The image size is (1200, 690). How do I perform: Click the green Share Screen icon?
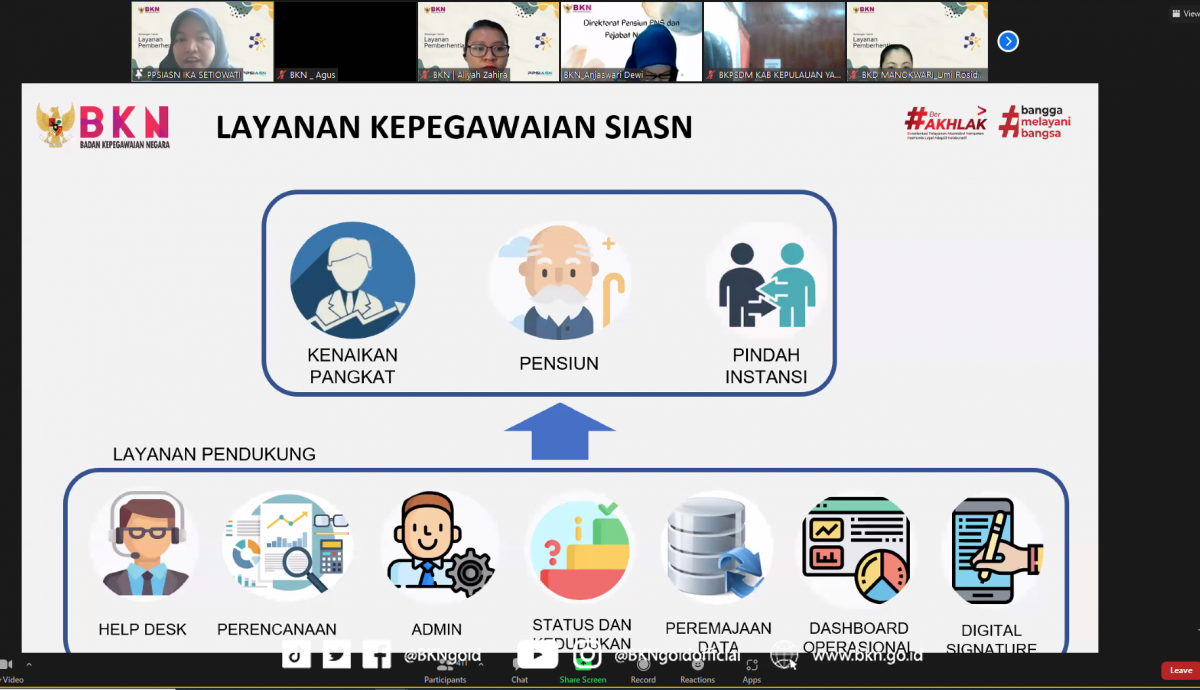pos(582,668)
